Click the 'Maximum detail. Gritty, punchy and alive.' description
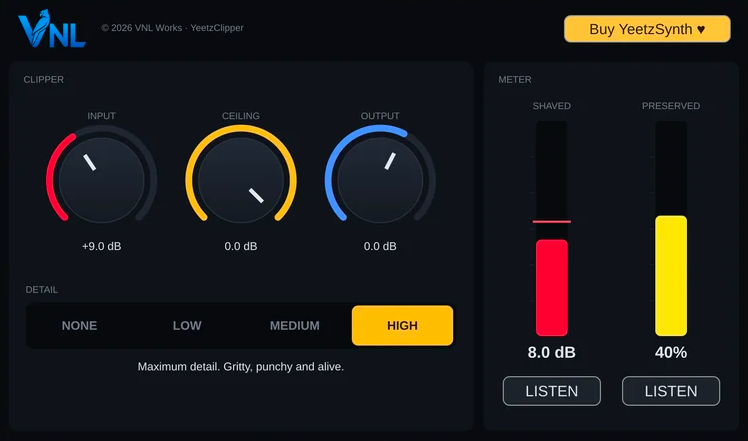Viewport: 748px width, 441px height. click(x=241, y=367)
